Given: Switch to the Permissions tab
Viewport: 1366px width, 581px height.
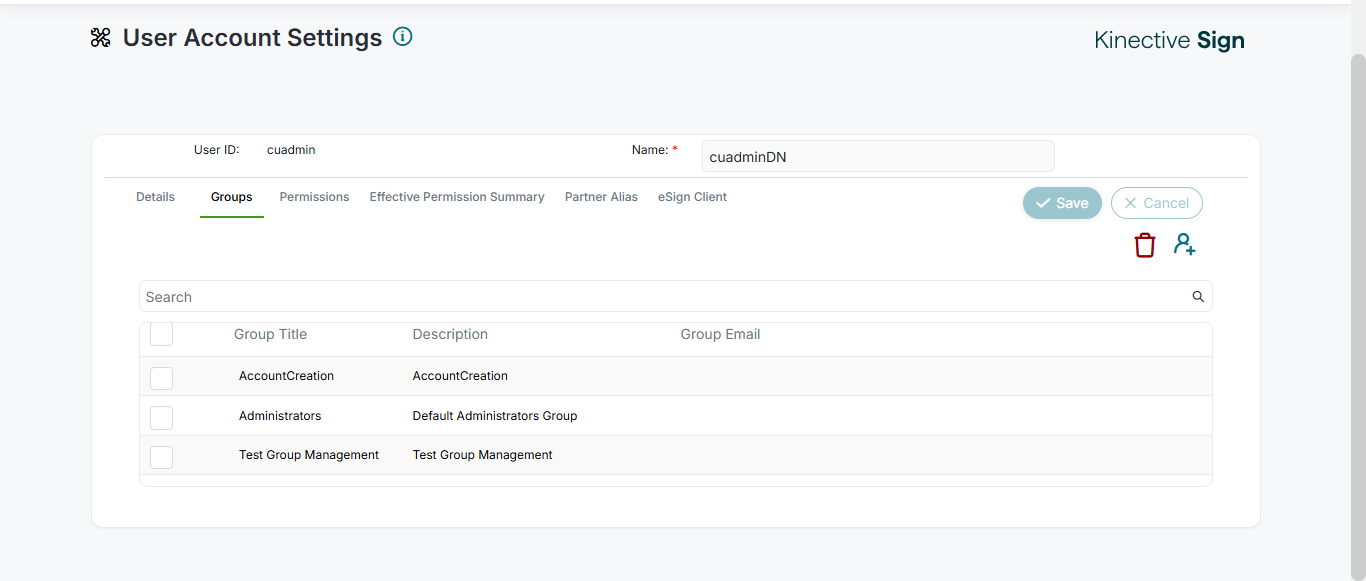Looking at the screenshot, I should (x=314, y=197).
